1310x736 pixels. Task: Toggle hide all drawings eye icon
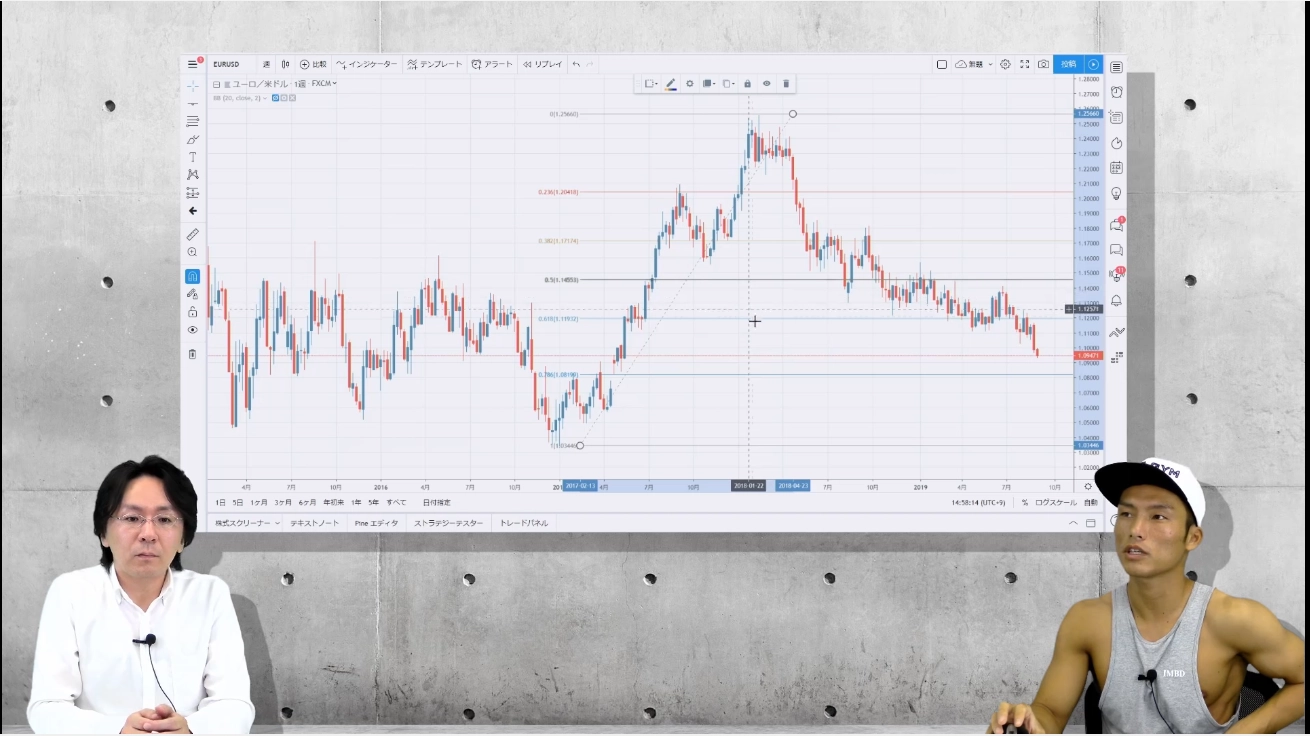click(x=193, y=330)
